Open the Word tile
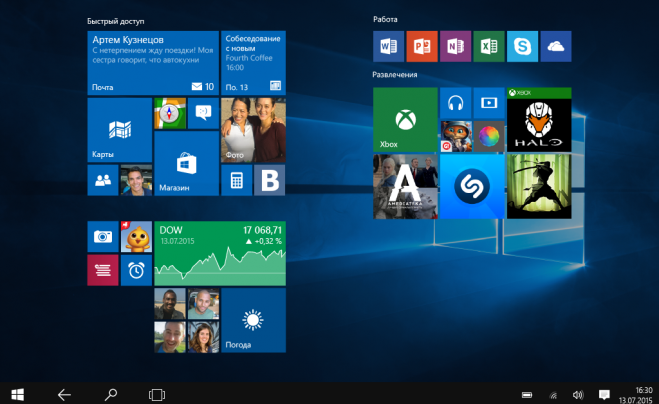This screenshot has width=659, height=404. (388, 46)
